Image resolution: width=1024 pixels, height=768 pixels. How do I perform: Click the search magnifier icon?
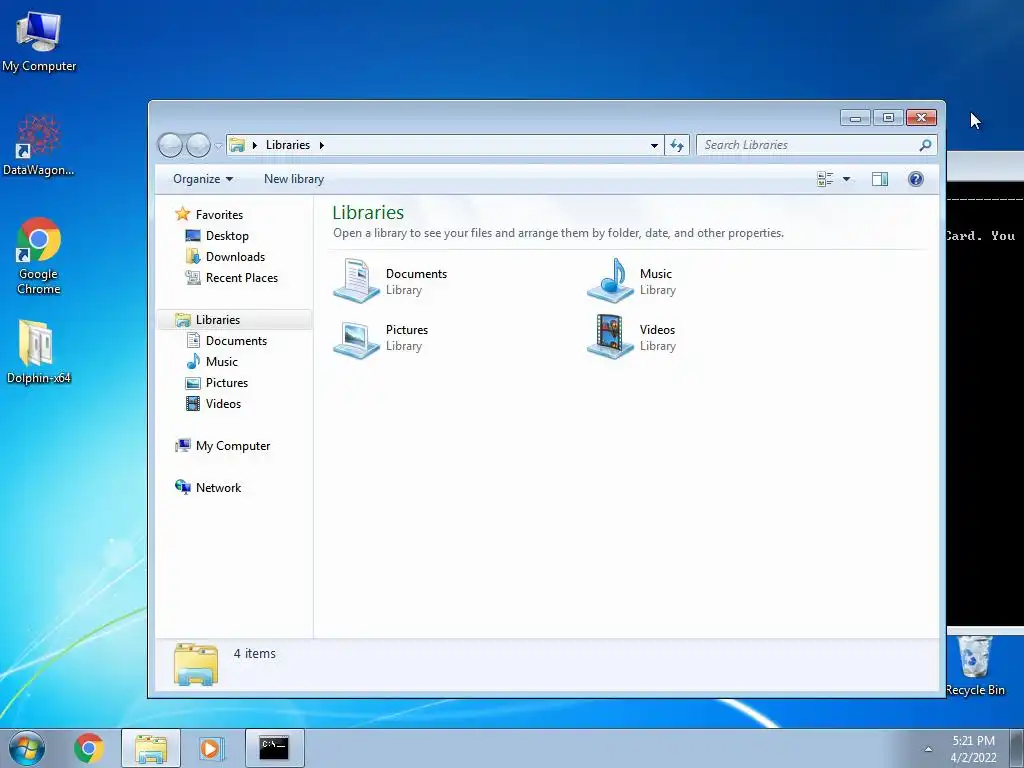[925, 145]
